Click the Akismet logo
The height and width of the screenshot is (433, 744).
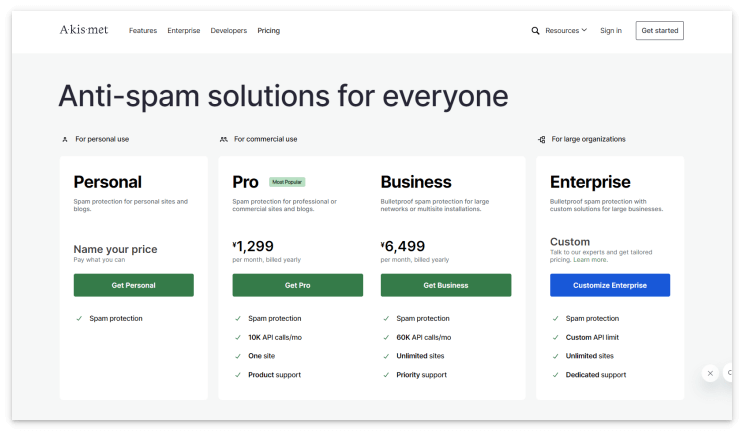84,30
